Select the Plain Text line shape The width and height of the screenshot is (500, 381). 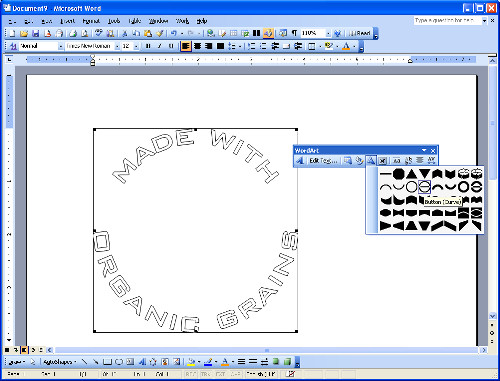(x=385, y=174)
